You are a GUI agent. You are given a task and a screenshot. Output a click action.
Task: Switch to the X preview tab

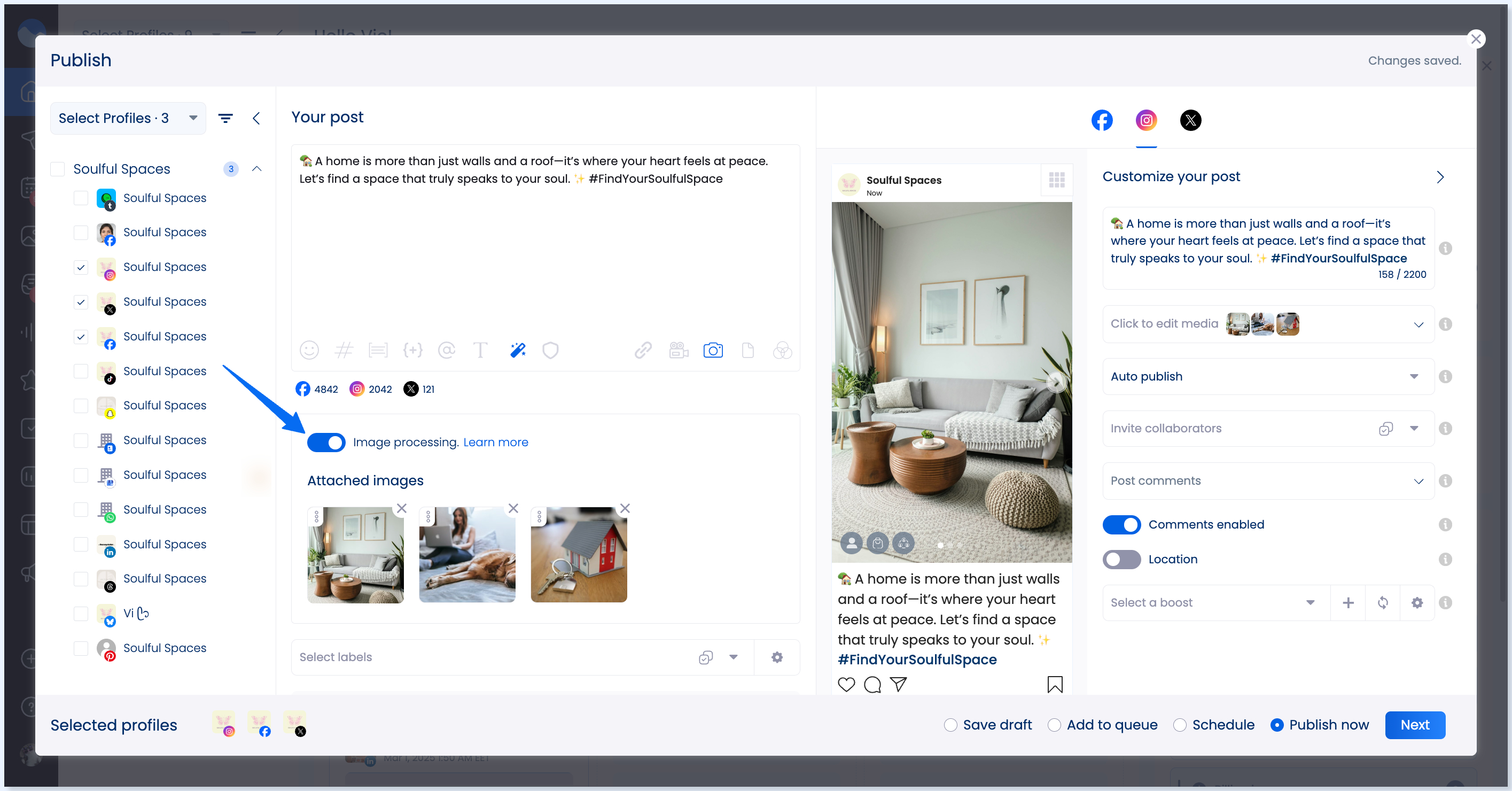1190,120
